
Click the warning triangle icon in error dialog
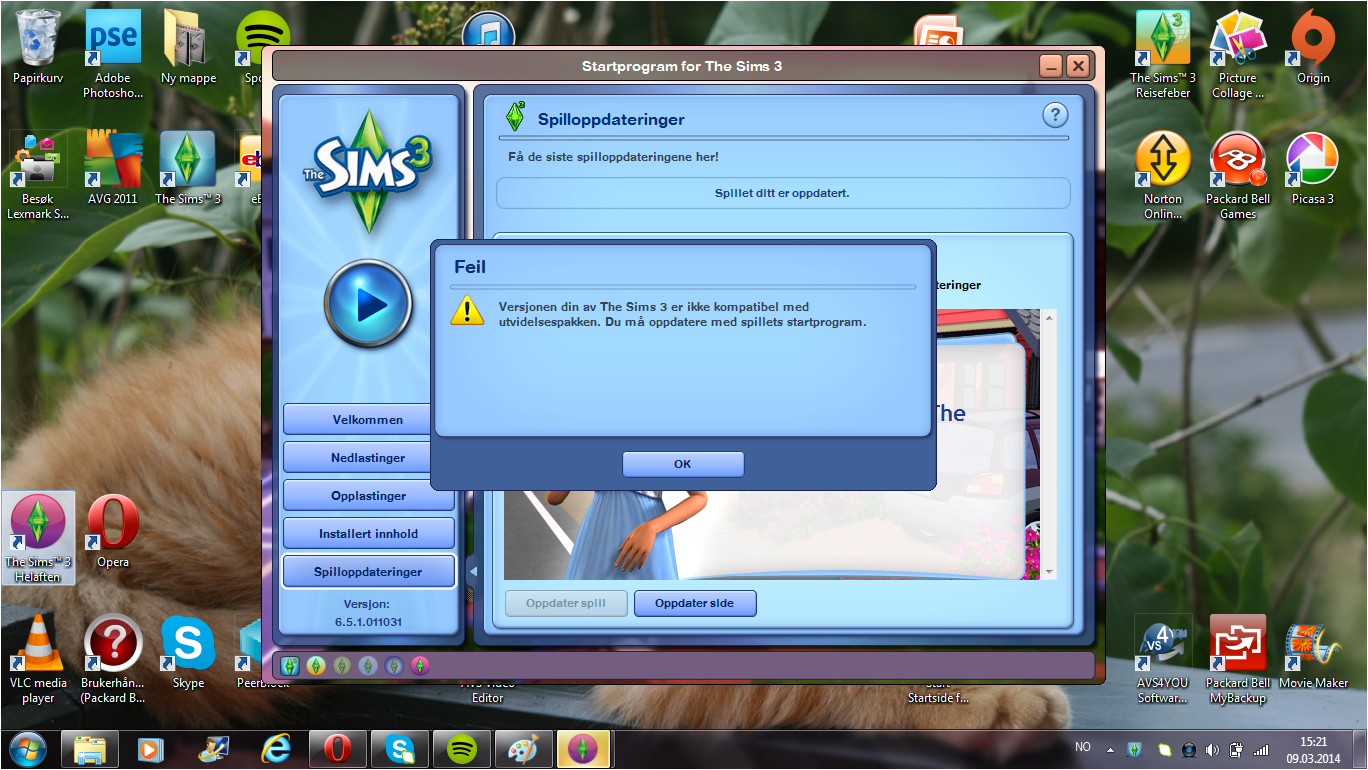coord(466,310)
